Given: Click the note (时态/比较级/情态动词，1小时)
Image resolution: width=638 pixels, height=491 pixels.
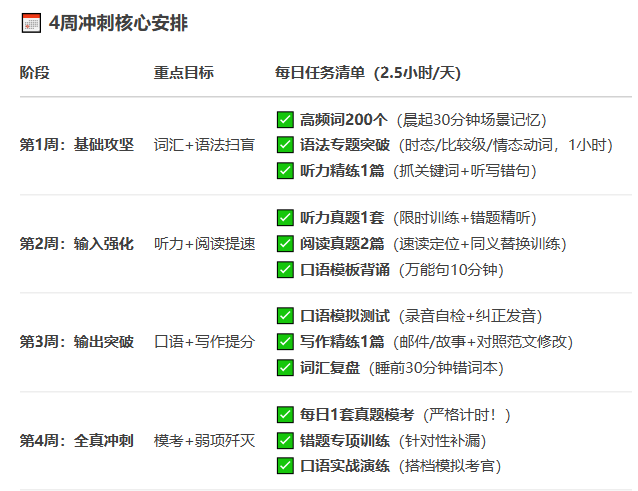Looking at the screenshot, I should pos(506,145).
